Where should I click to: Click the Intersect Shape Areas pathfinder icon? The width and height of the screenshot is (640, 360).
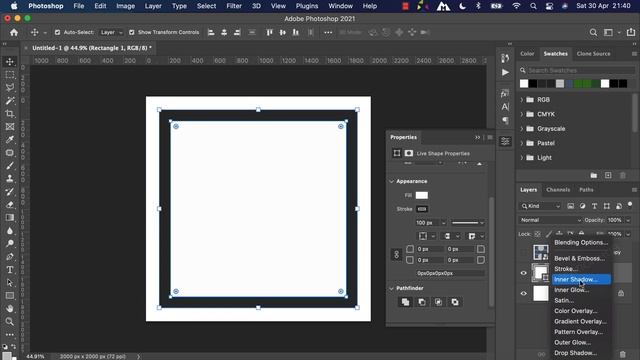point(438,302)
